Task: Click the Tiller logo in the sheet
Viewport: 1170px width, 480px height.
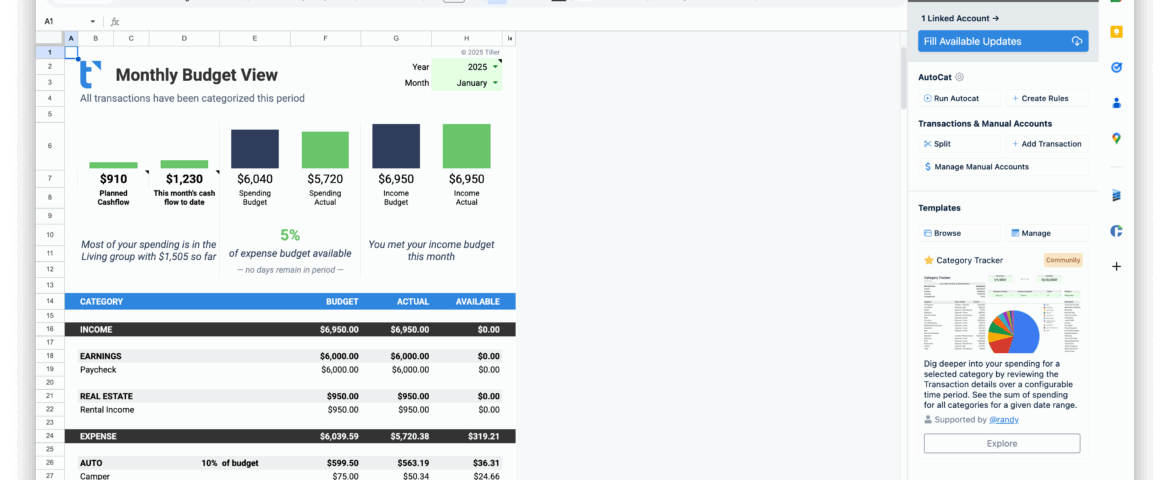Action: 91,74
